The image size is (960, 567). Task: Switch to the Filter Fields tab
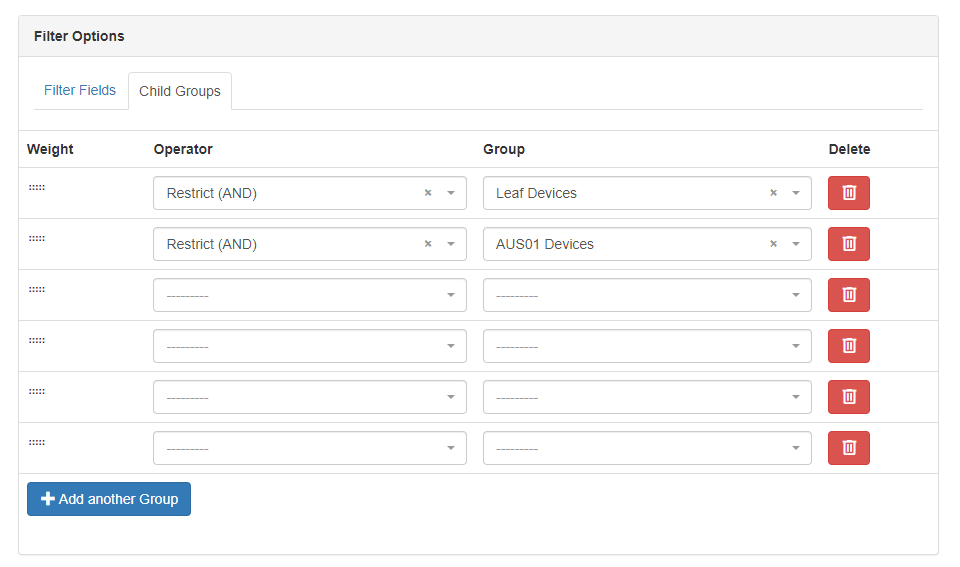80,90
